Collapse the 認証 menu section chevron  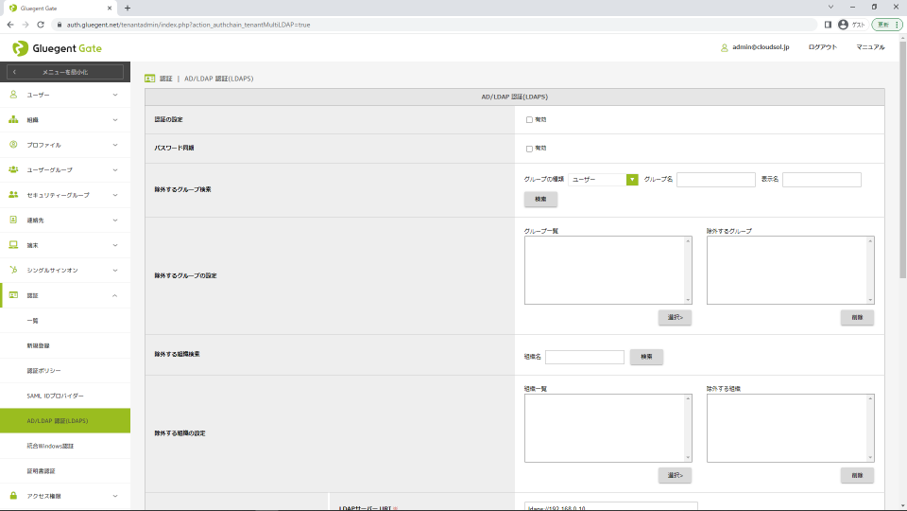pyautogui.click(x=115, y=295)
